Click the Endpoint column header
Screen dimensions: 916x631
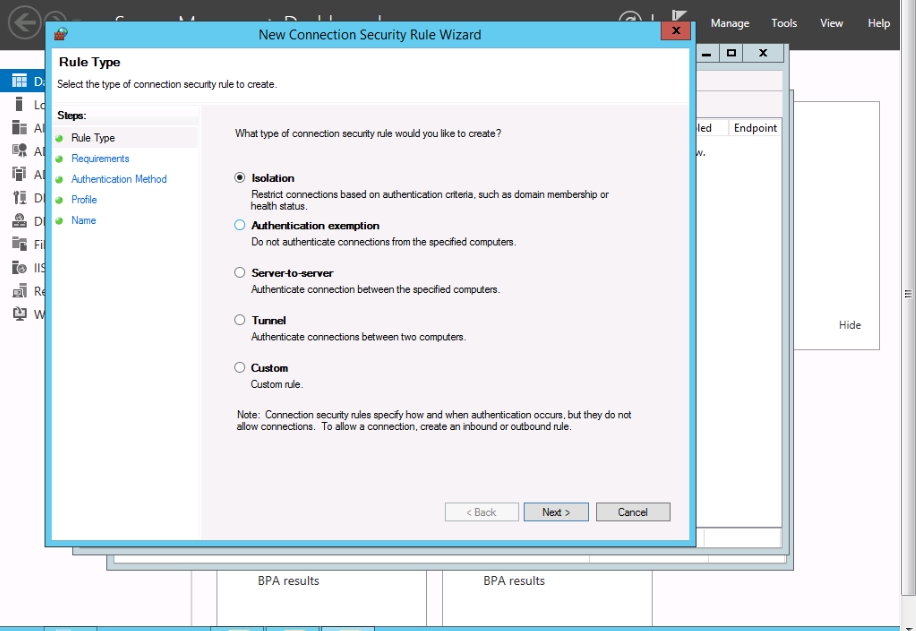click(x=755, y=128)
